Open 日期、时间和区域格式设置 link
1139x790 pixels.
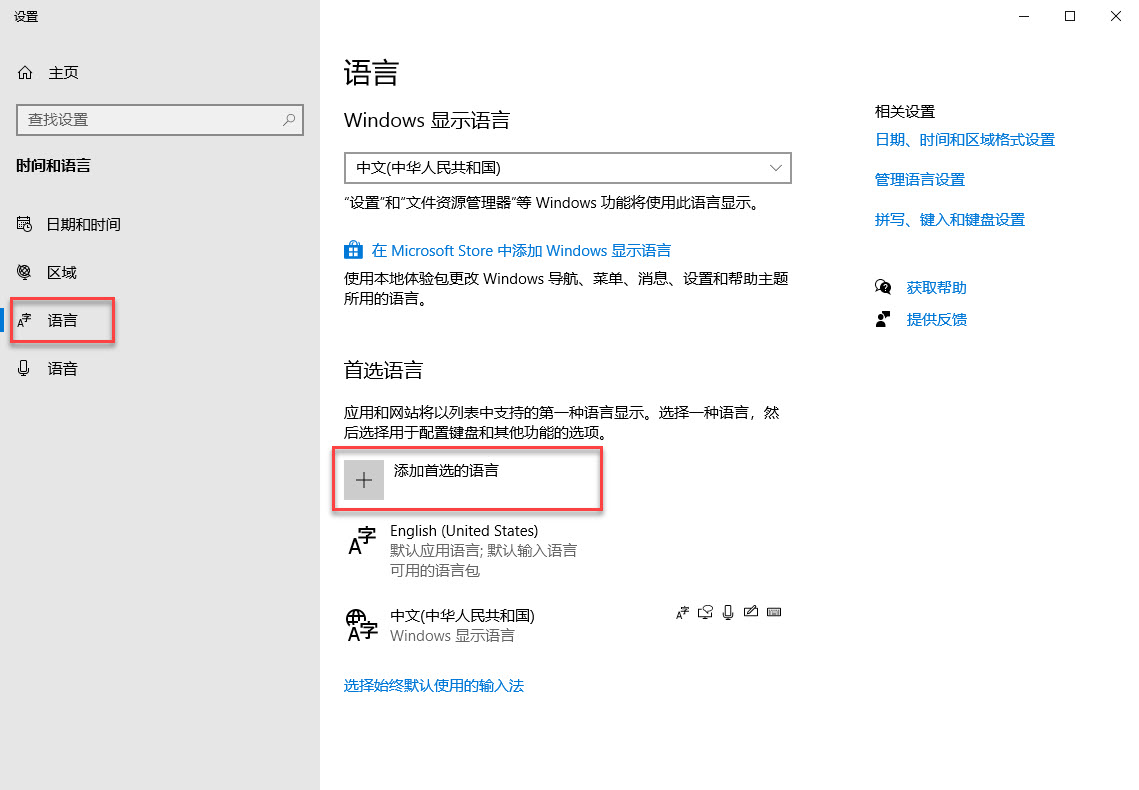coord(965,139)
